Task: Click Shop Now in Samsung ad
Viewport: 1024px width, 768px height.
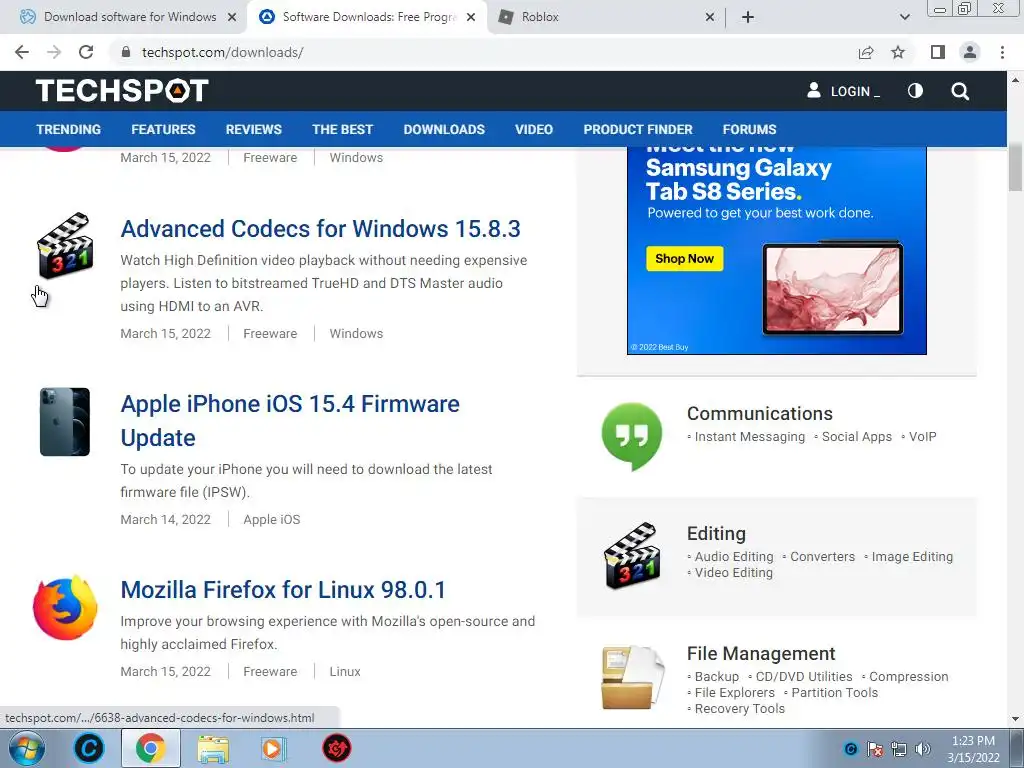Action: pos(684,259)
